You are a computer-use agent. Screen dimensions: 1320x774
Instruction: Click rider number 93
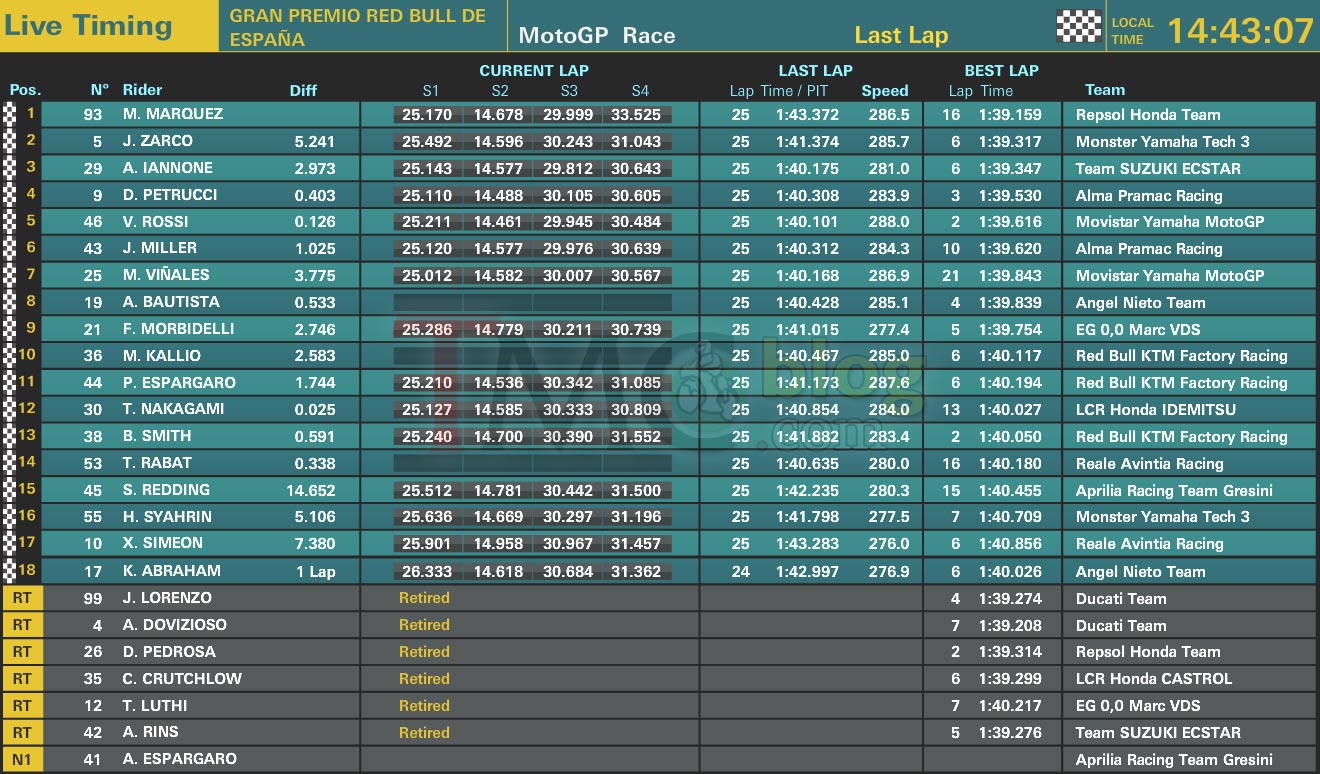93,114
